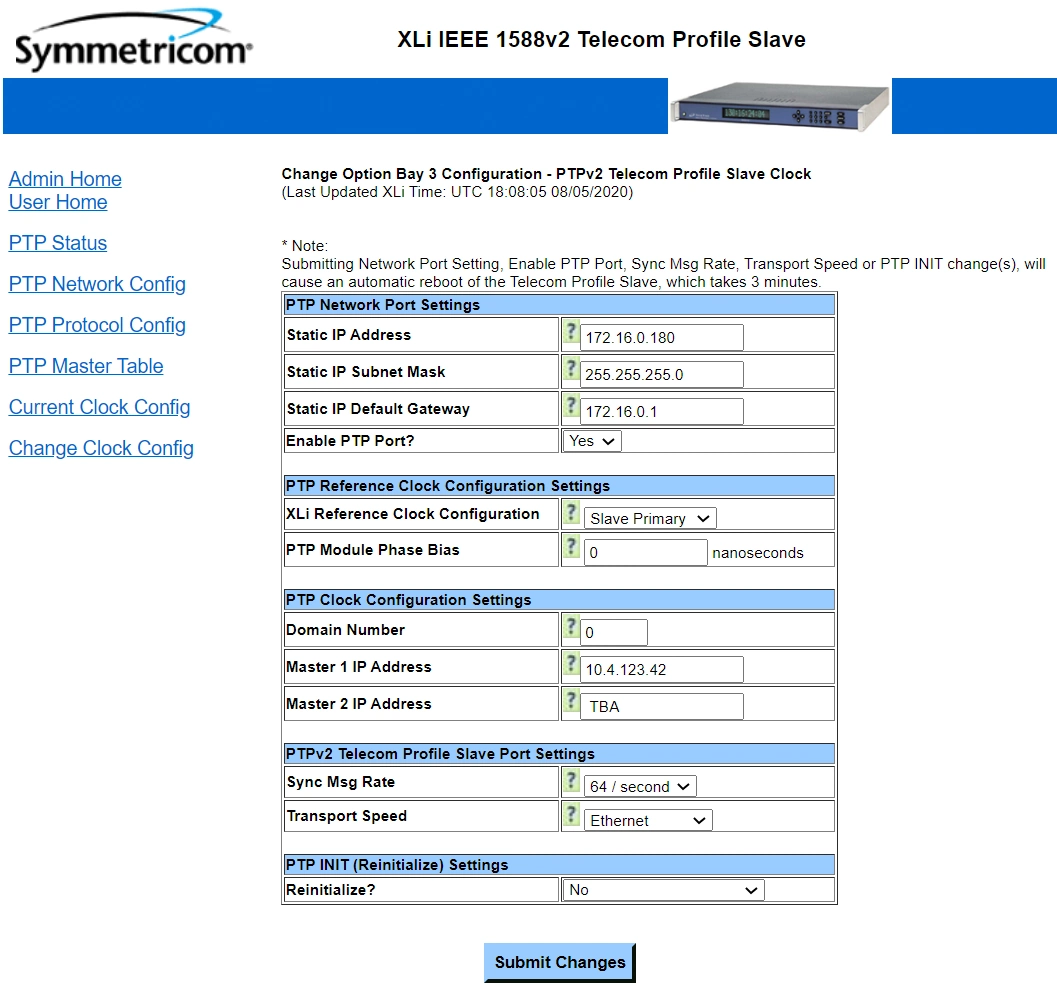Viewport: 1057px width, 991px height.
Task: Click help icon for Static IP Subnet Mask
Action: [x=571, y=369]
